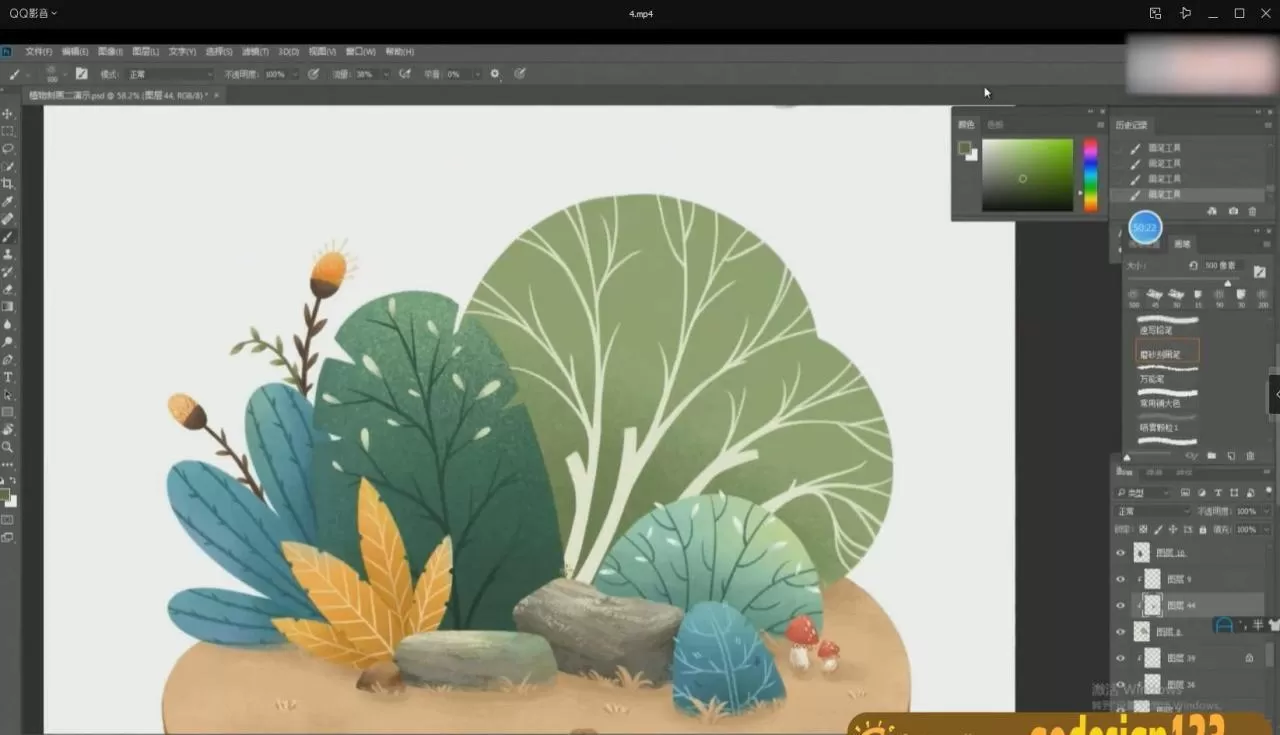Open the 文件(F) menu

click(38, 51)
